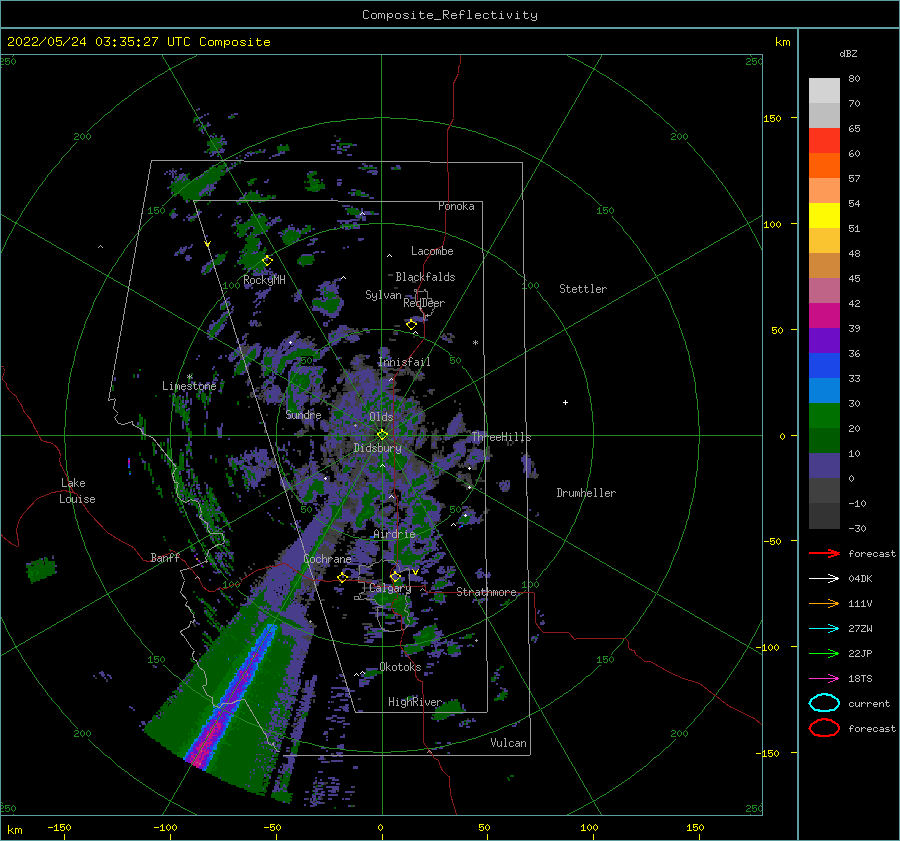This screenshot has height=841, width=900.
Task: Click the Lake Louise label
Action: [77, 491]
